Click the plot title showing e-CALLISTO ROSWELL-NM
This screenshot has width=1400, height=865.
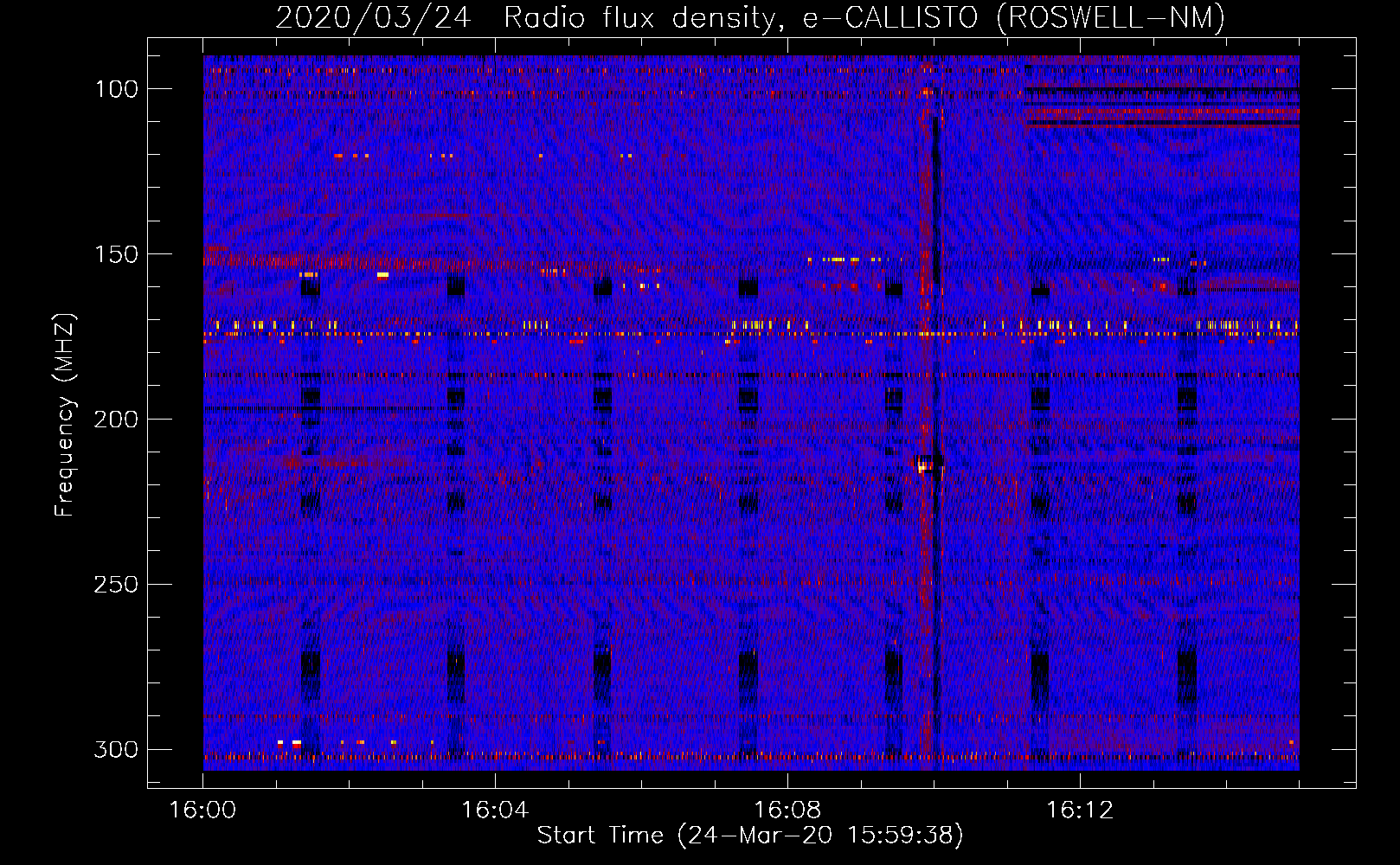click(x=750, y=17)
